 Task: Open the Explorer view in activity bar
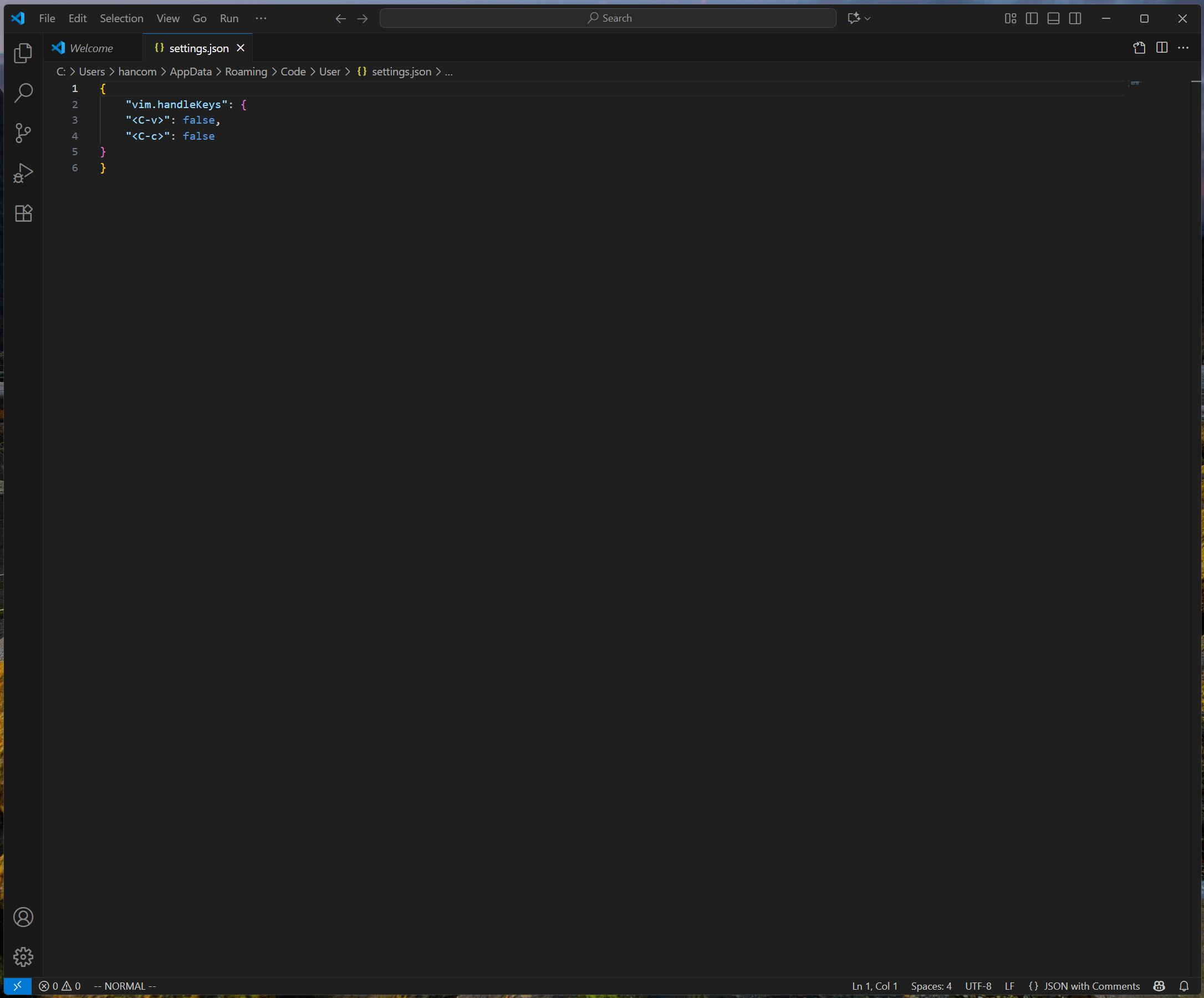click(x=23, y=53)
